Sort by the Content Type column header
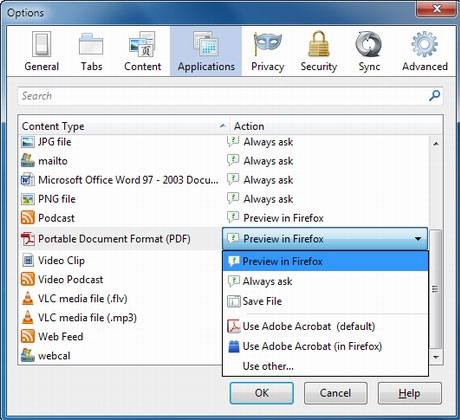The image size is (460, 420). (123, 126)
